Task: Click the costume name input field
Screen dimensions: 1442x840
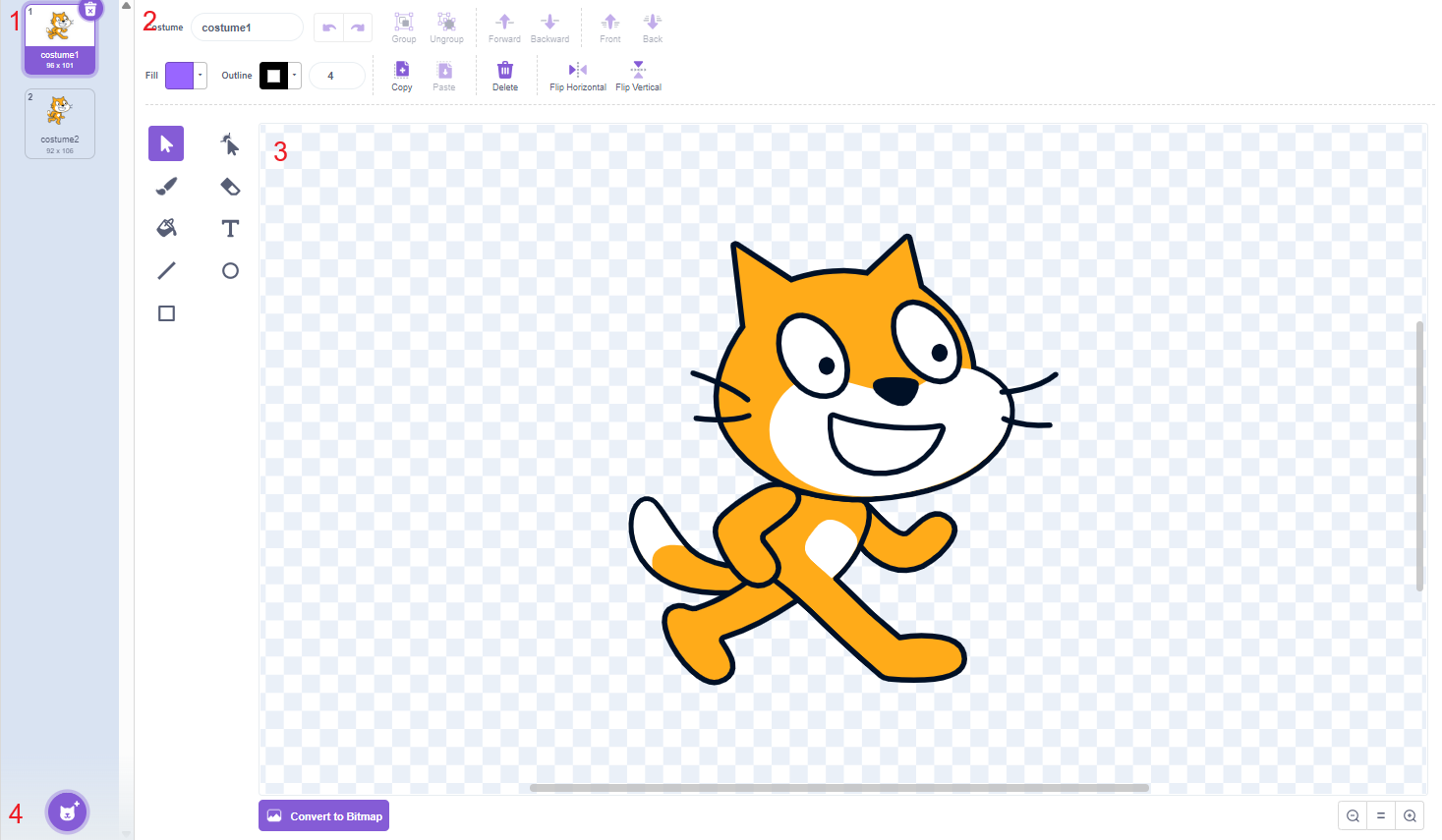Action: click(x=247, y=28)
